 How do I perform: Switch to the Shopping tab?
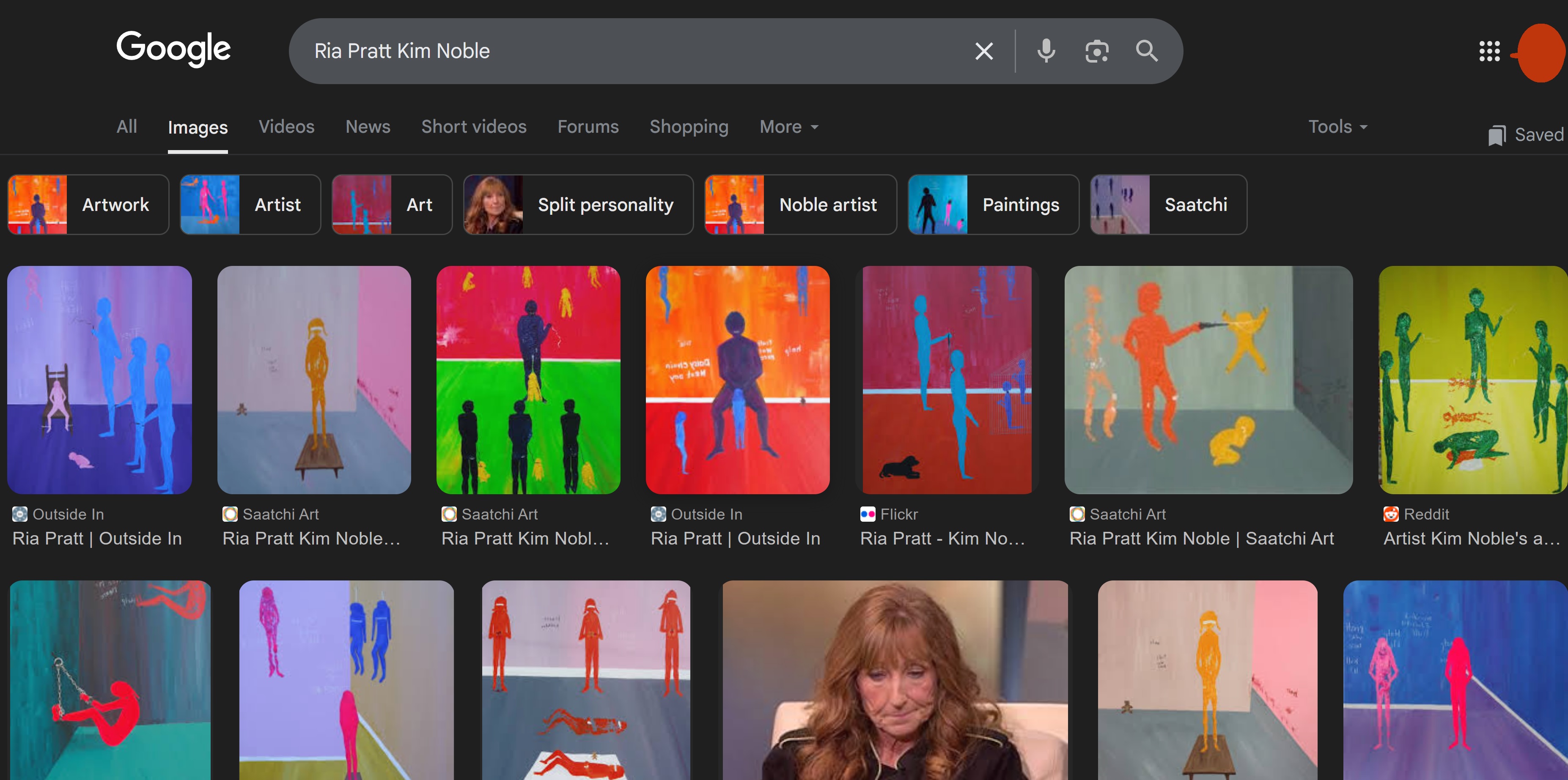tap(689, 126)
